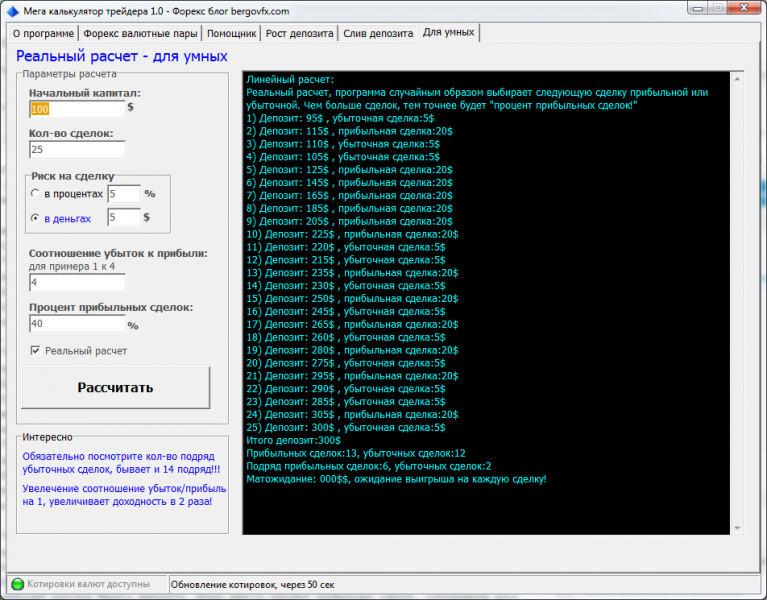
Task: Open the Слив депозита tab
Action: [x=378, y=33]
